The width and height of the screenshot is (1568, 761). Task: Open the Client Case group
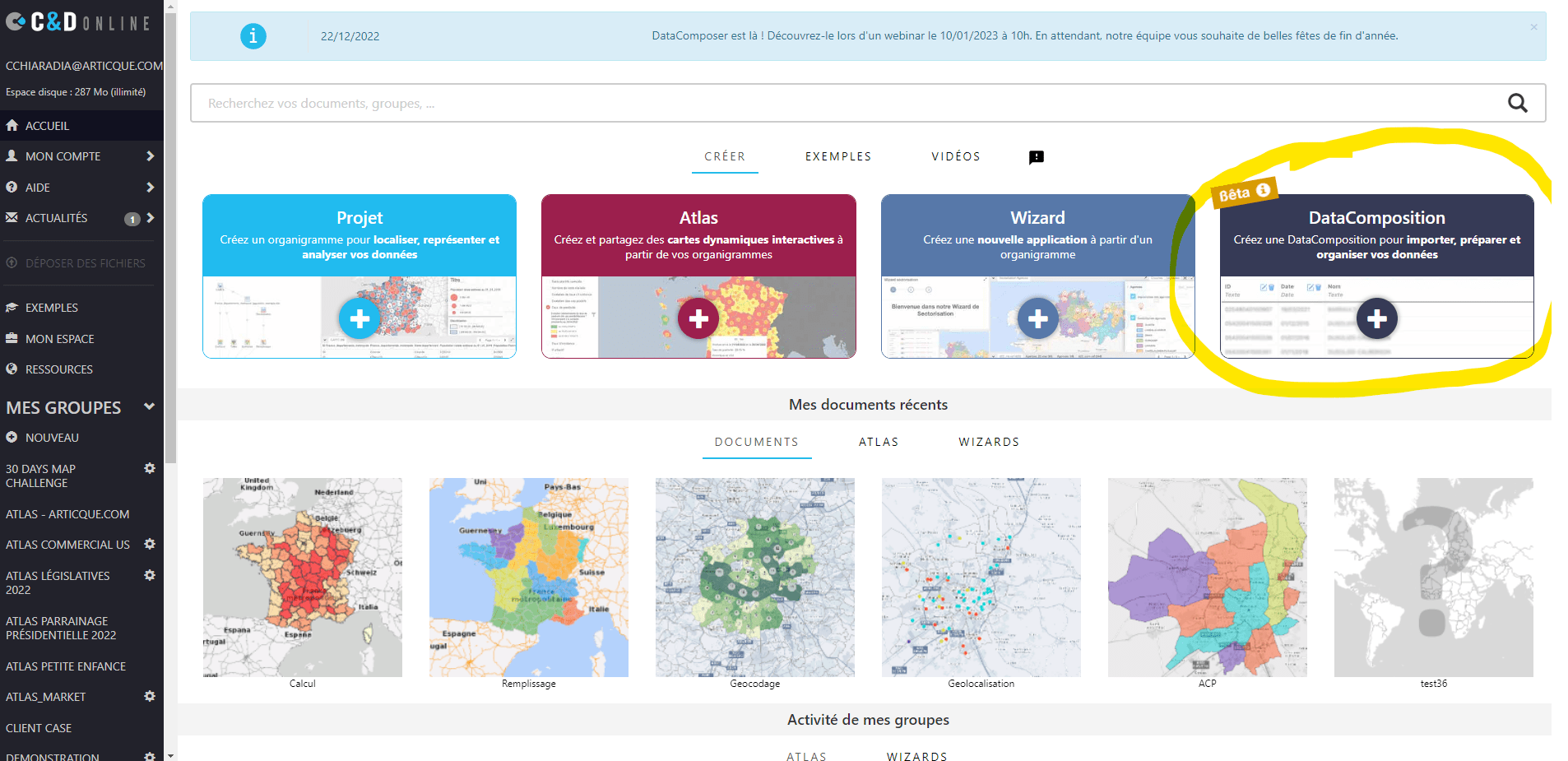39,728
